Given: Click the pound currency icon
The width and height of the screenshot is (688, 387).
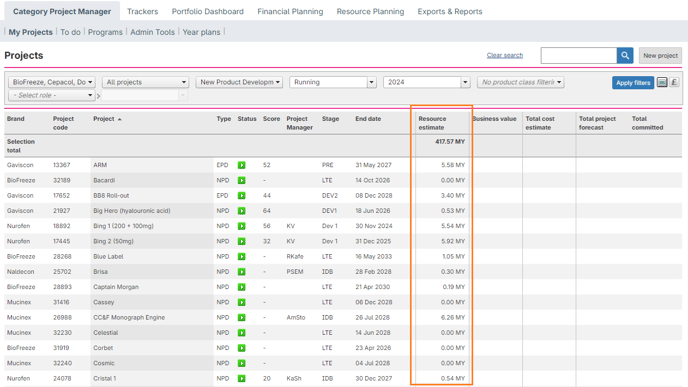Looking at the screenshot, I should [x=674, y=82].
